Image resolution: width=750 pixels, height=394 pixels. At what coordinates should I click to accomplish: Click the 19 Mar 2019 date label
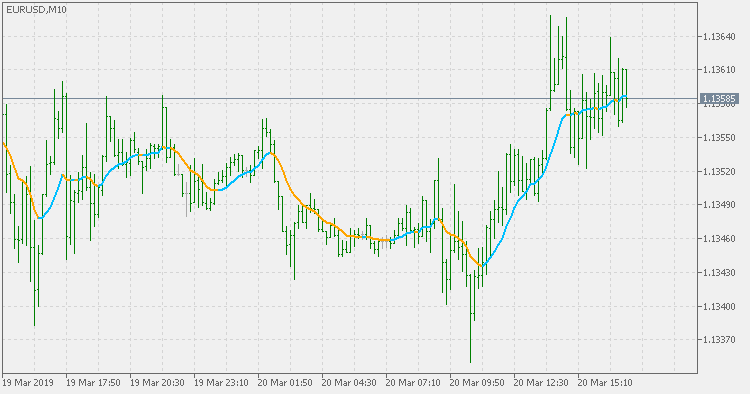click(28, 383)
